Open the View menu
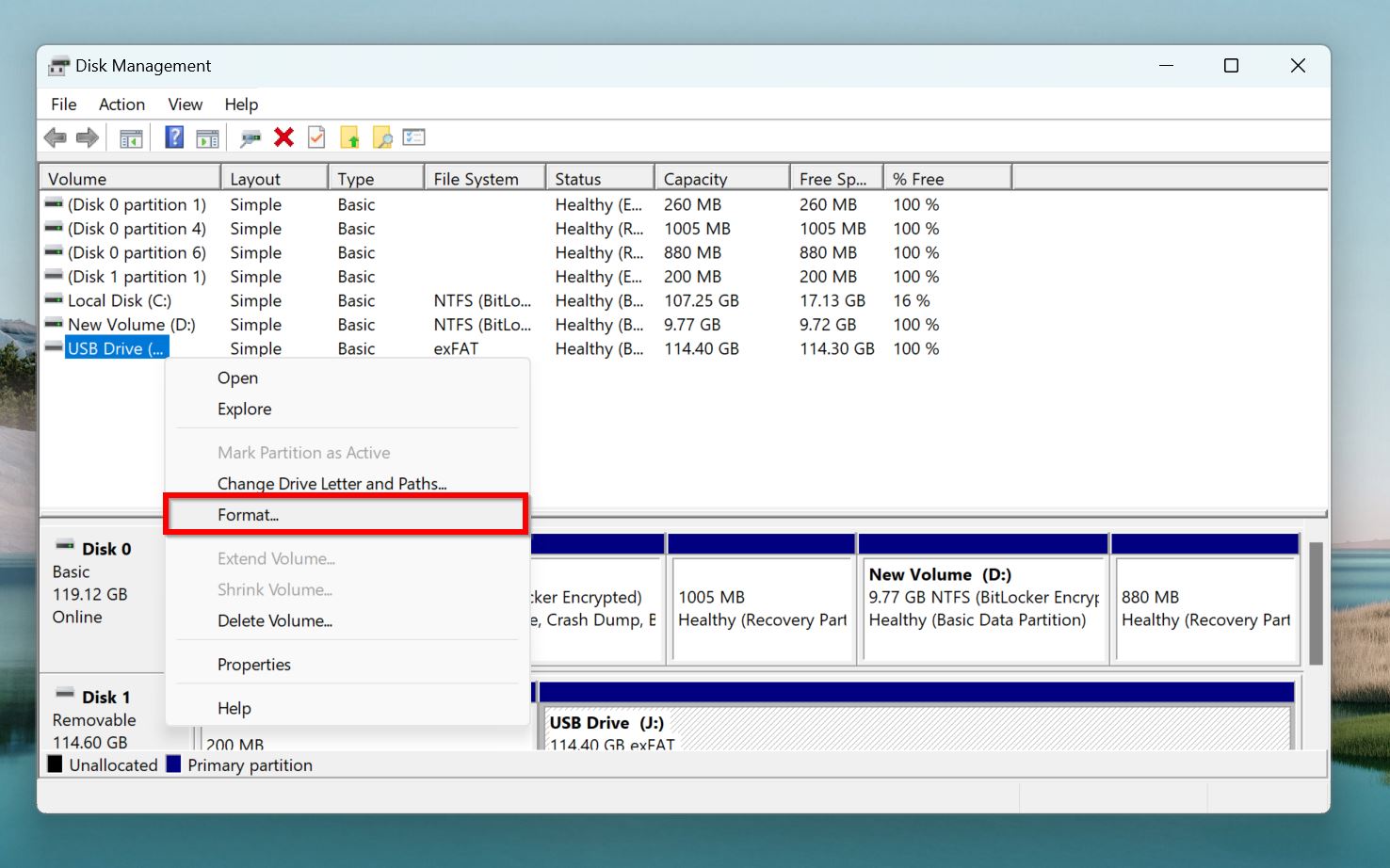The width and height of the screenshot is (1390, 868). pyautogui.click(x=186, y=104)
